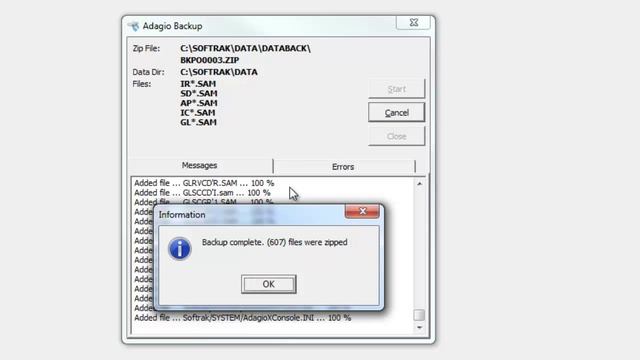
Task: Close the Adagio Backup window
Action: [413, 22]
